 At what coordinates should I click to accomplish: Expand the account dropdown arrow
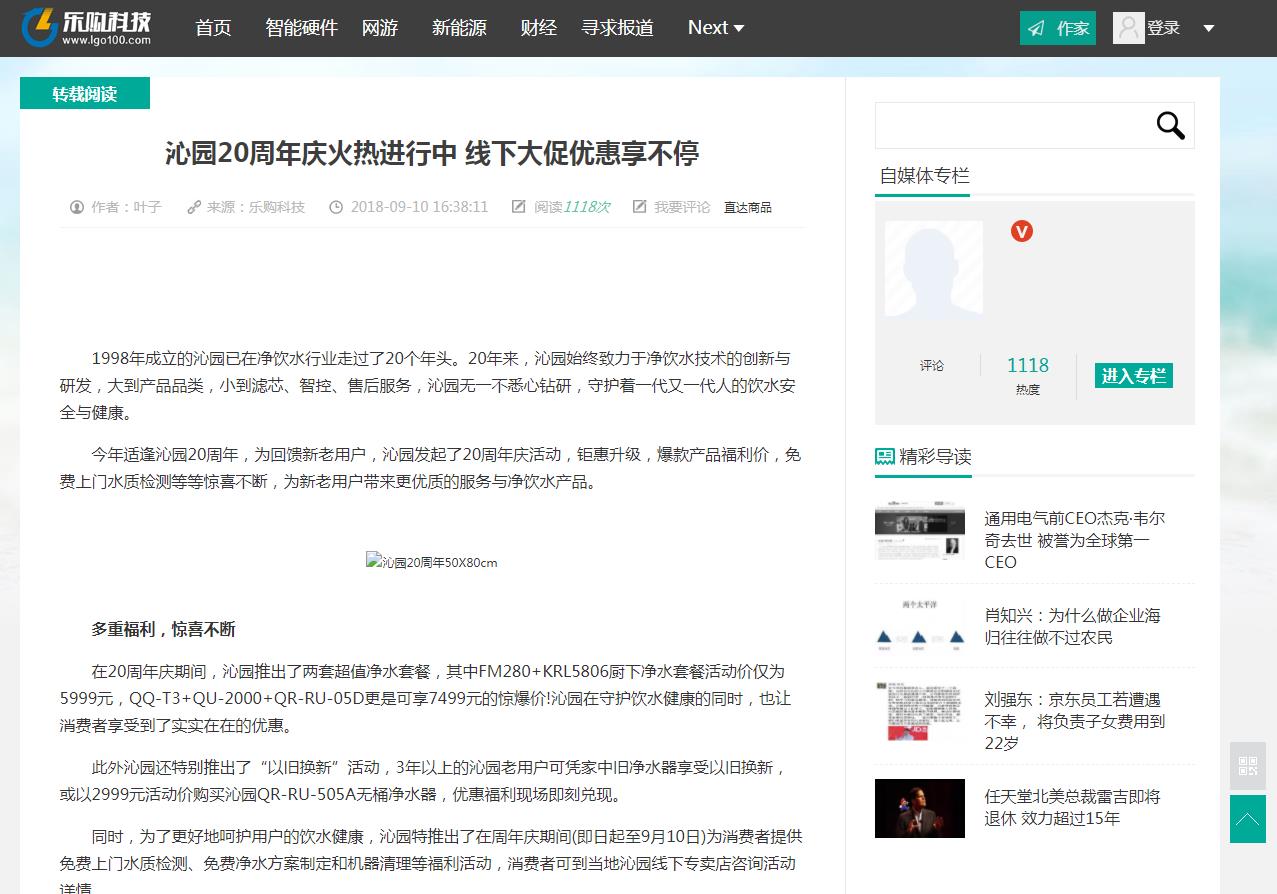pyautogui.click(x=1208, y=28)
